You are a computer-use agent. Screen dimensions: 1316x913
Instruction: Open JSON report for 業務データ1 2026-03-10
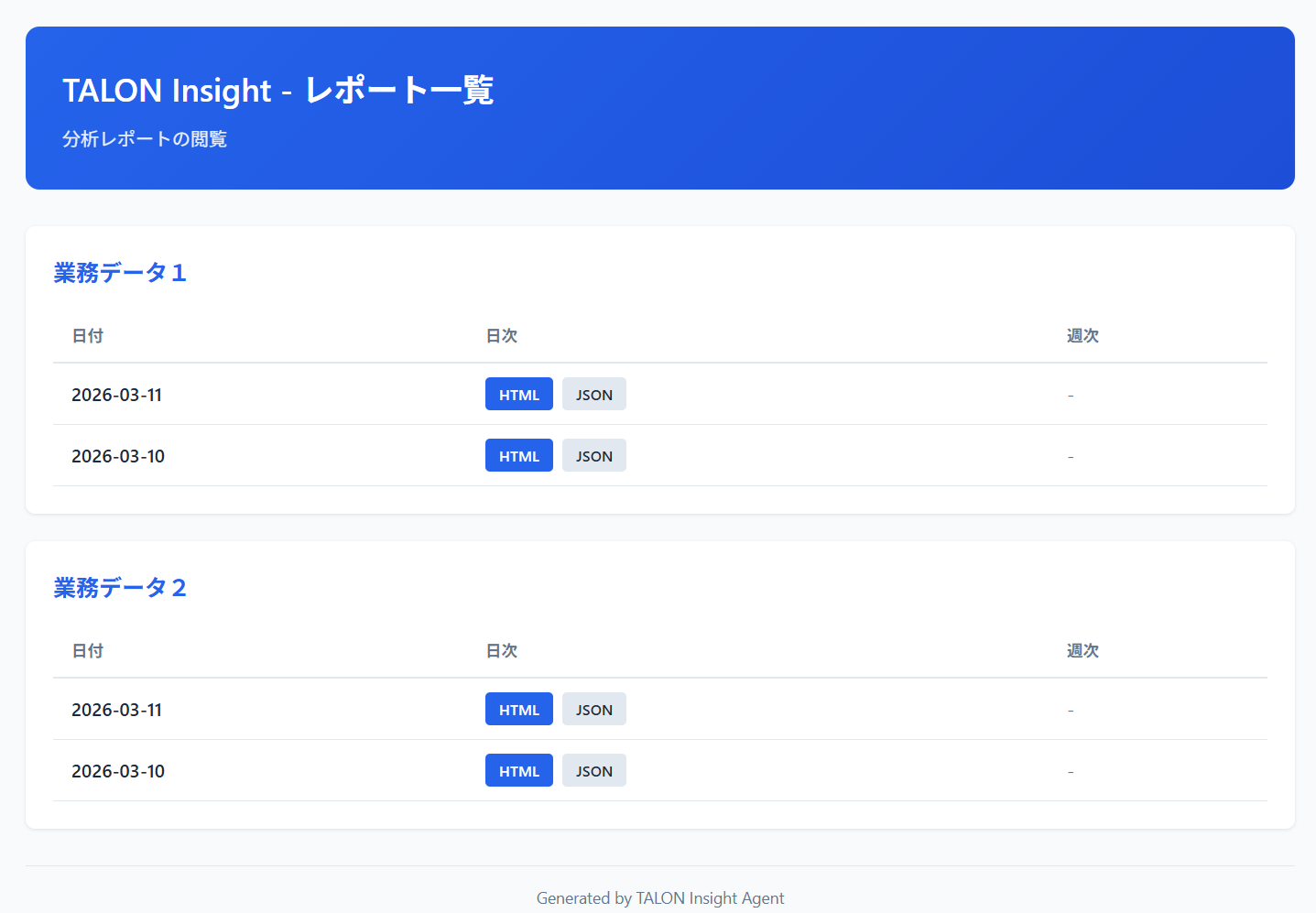[593, 456]
